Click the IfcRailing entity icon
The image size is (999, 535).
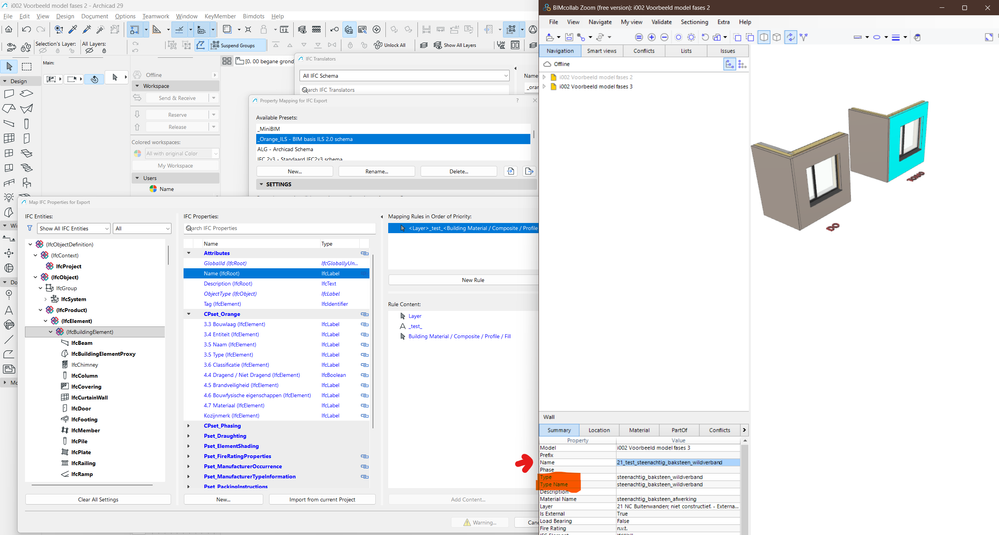click(64, 463)
